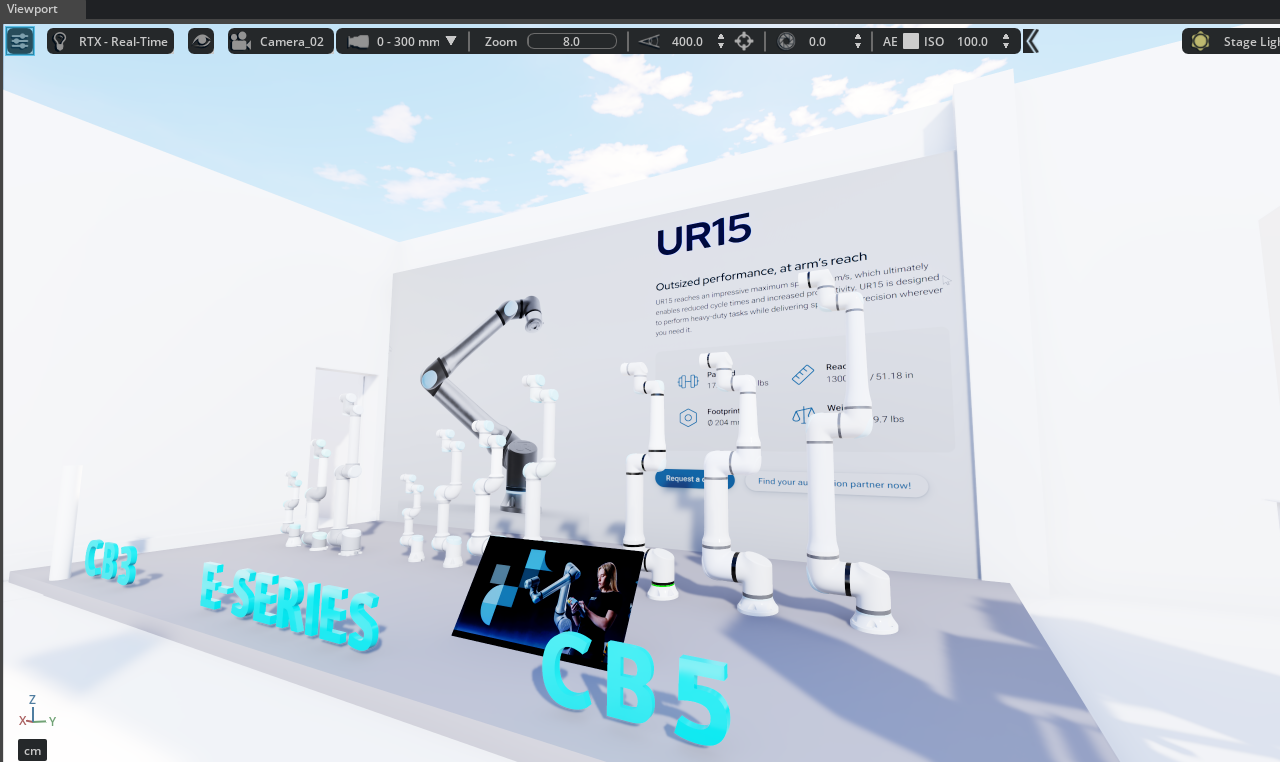Collapse the camera toolbar chevron

tap(1031, 41)
